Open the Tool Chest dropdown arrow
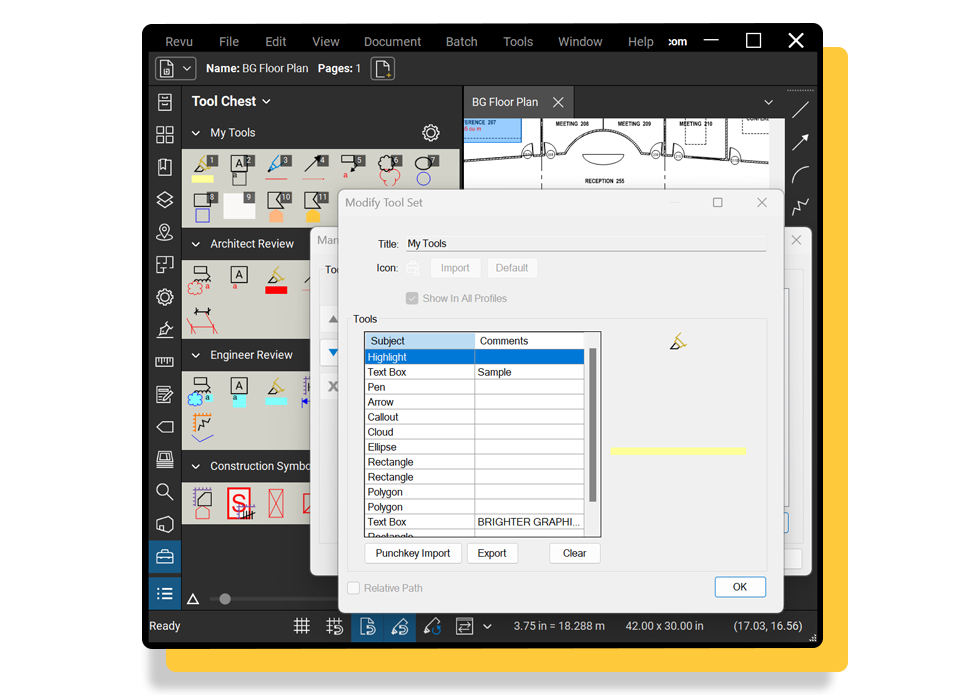The image size is (973, 695). click(x=267, y=102)
